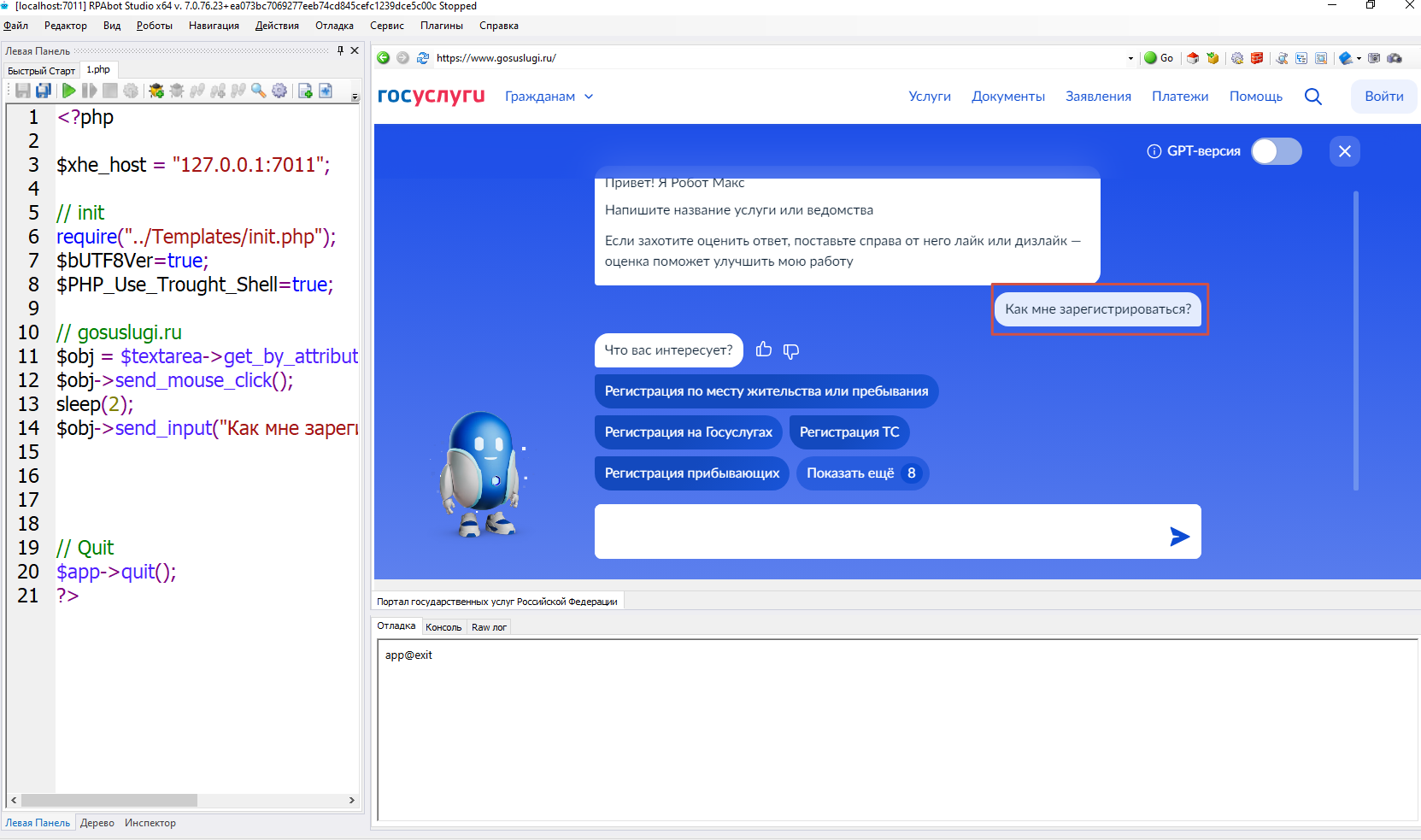Click the gray bug icon in editor toolbar
This screenshot has height=840, width=1421.
point(177,91)
